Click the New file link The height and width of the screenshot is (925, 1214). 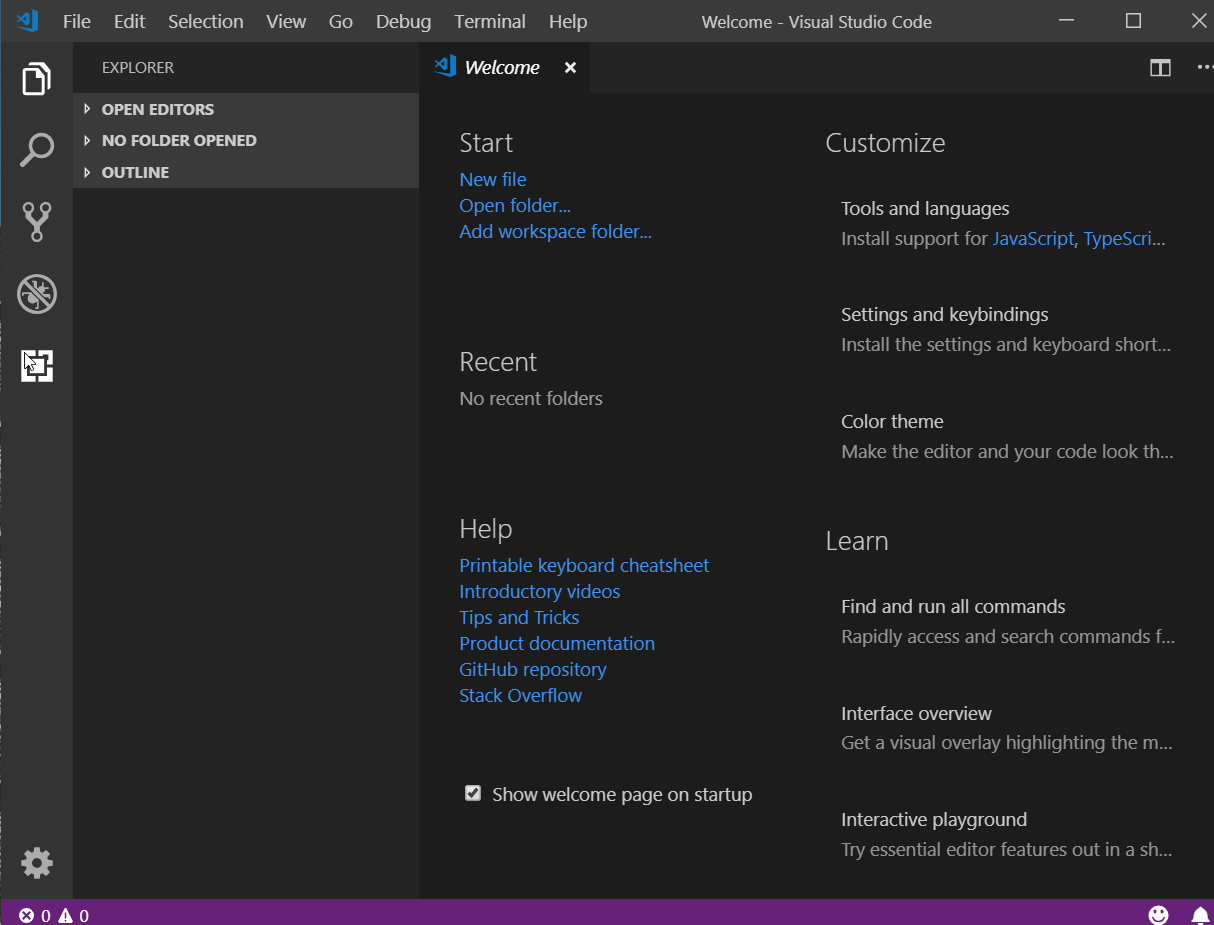point(492,178)
